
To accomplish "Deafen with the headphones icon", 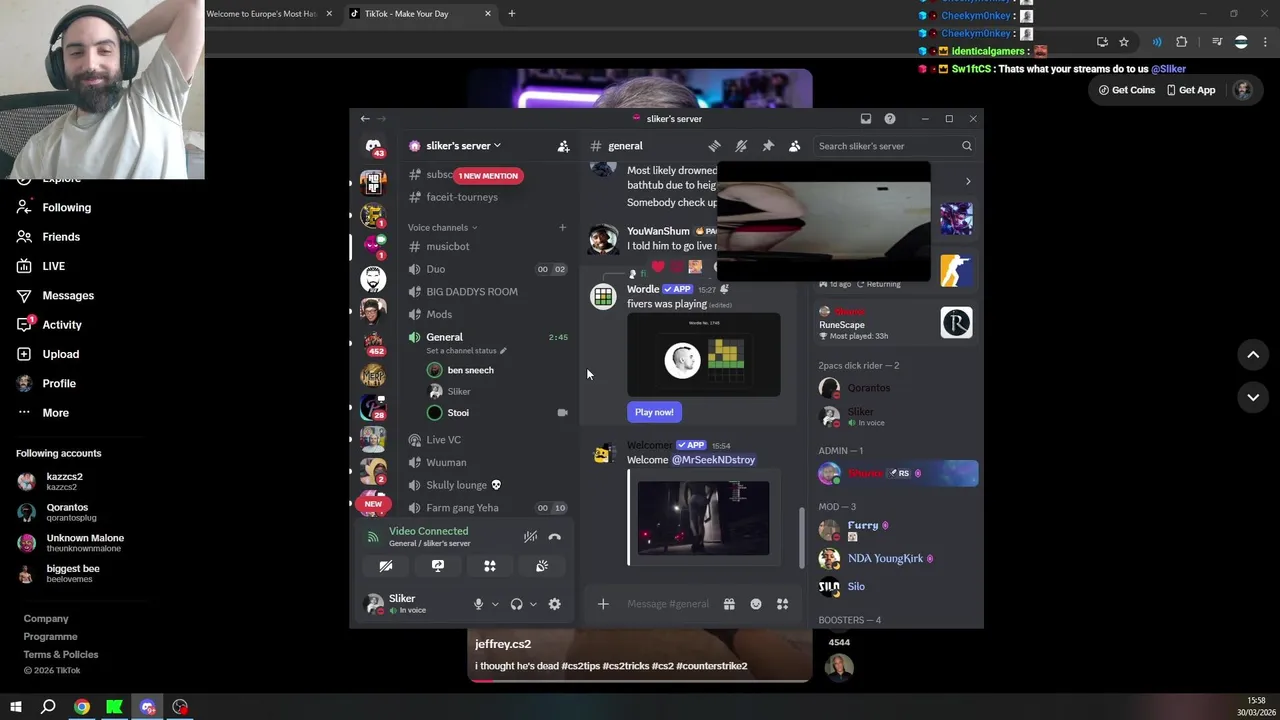I will click(x=516, y=604).
